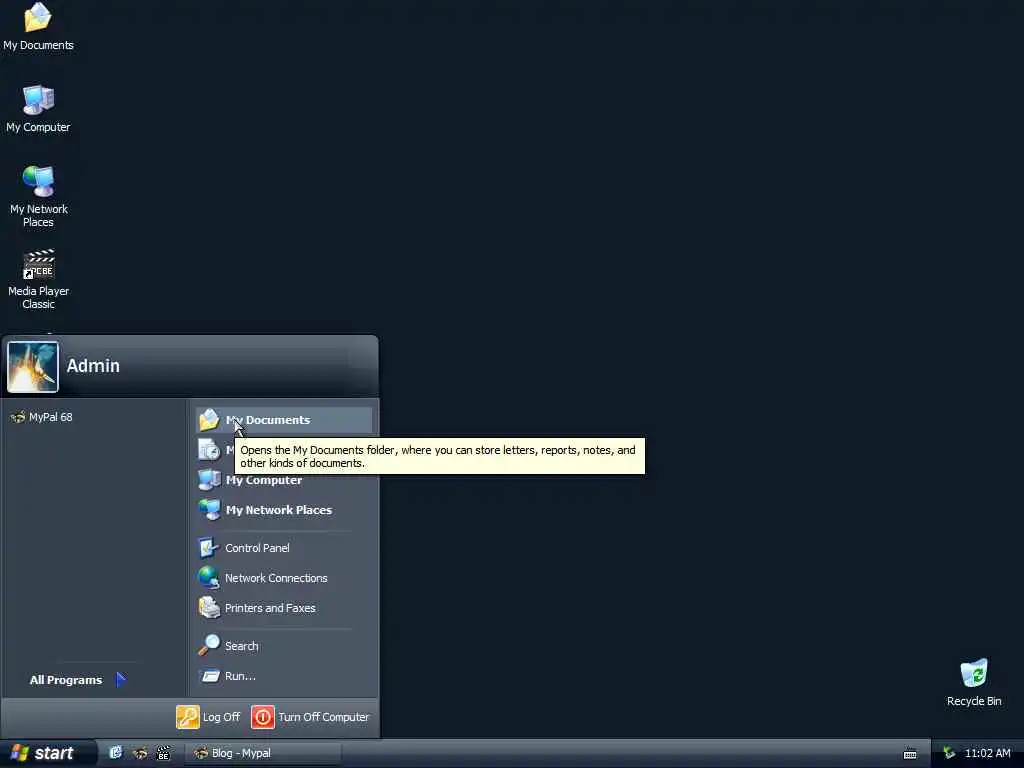Expand All Programs arrow
The width and height of the screenshot is (1024, 768).
(121, 680)
